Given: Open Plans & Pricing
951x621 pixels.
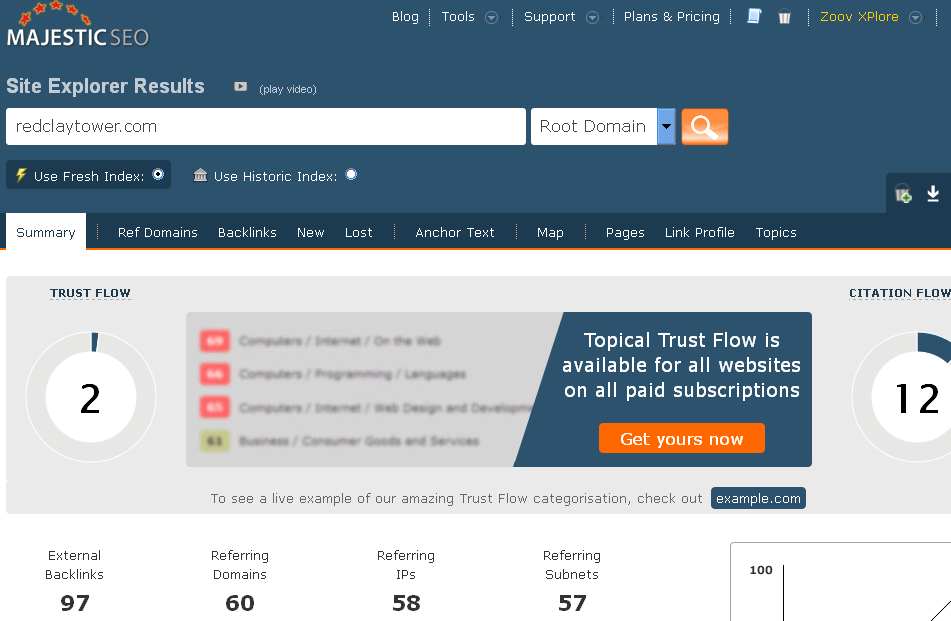Looking at the screenshot, I should click(671, 17).
